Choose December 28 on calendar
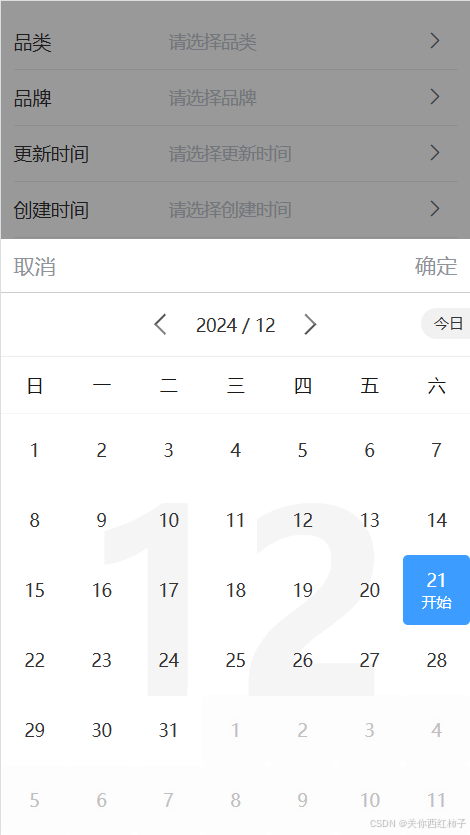The width and height of the screenshot is (470, 835). point(436,660)
